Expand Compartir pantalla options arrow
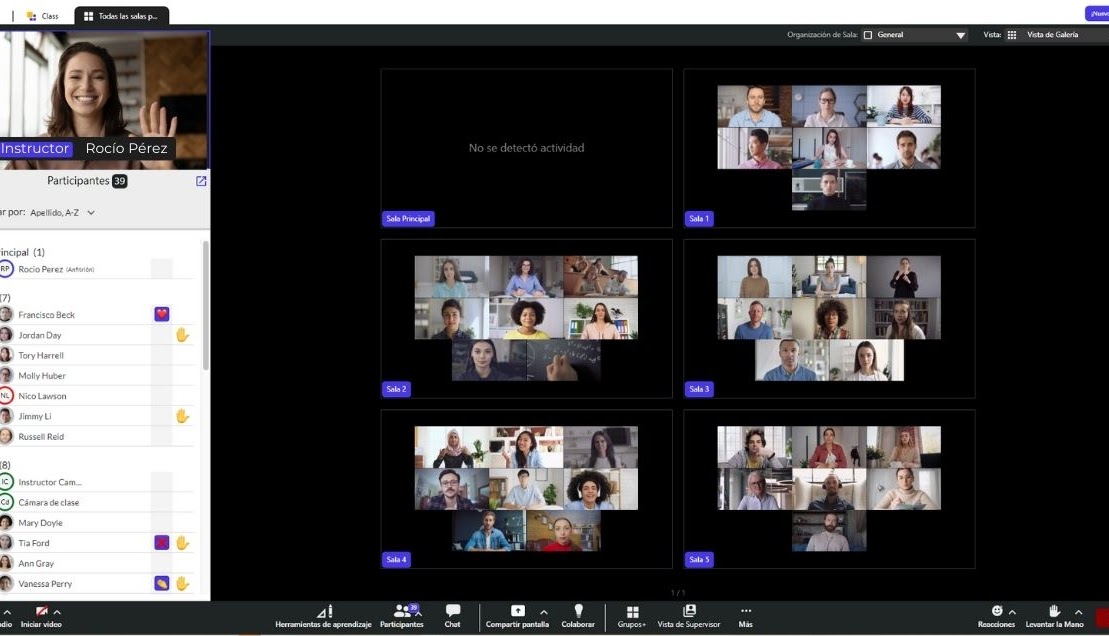This screenshot has height=636, width=1109. (x=544, y=612)
